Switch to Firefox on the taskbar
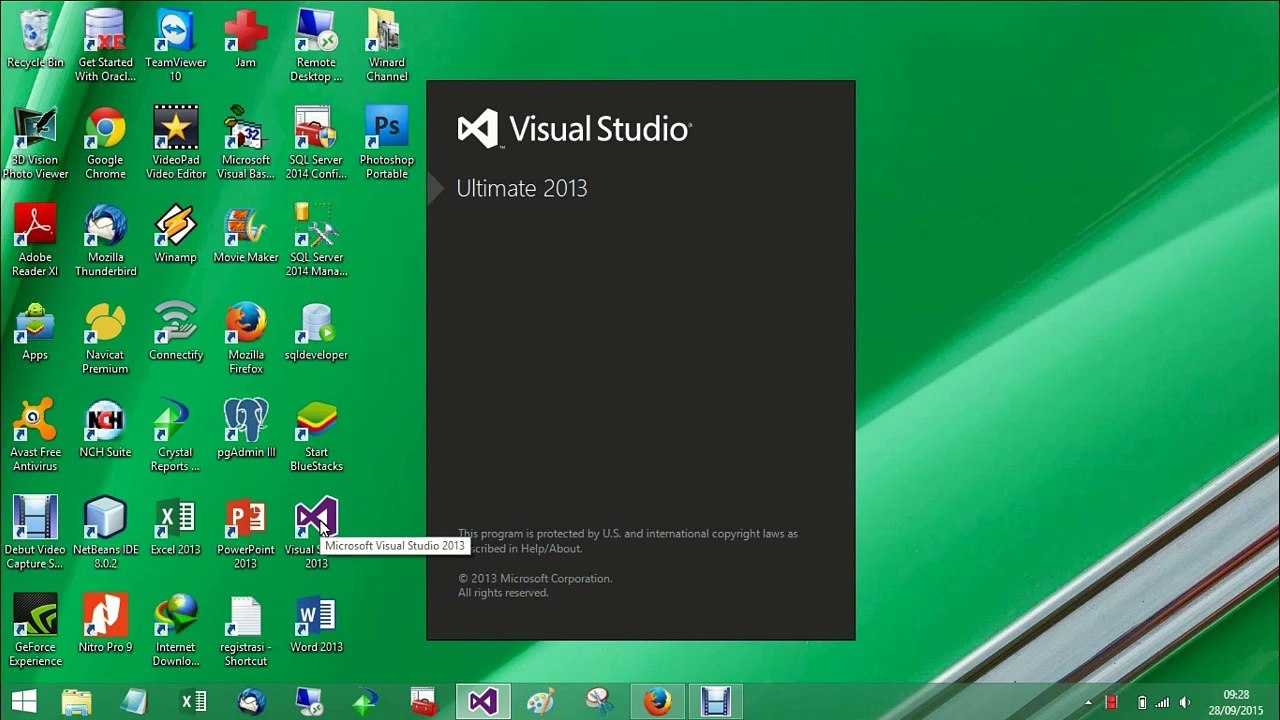The image size is (1280, 720). [x=657, y=702]
